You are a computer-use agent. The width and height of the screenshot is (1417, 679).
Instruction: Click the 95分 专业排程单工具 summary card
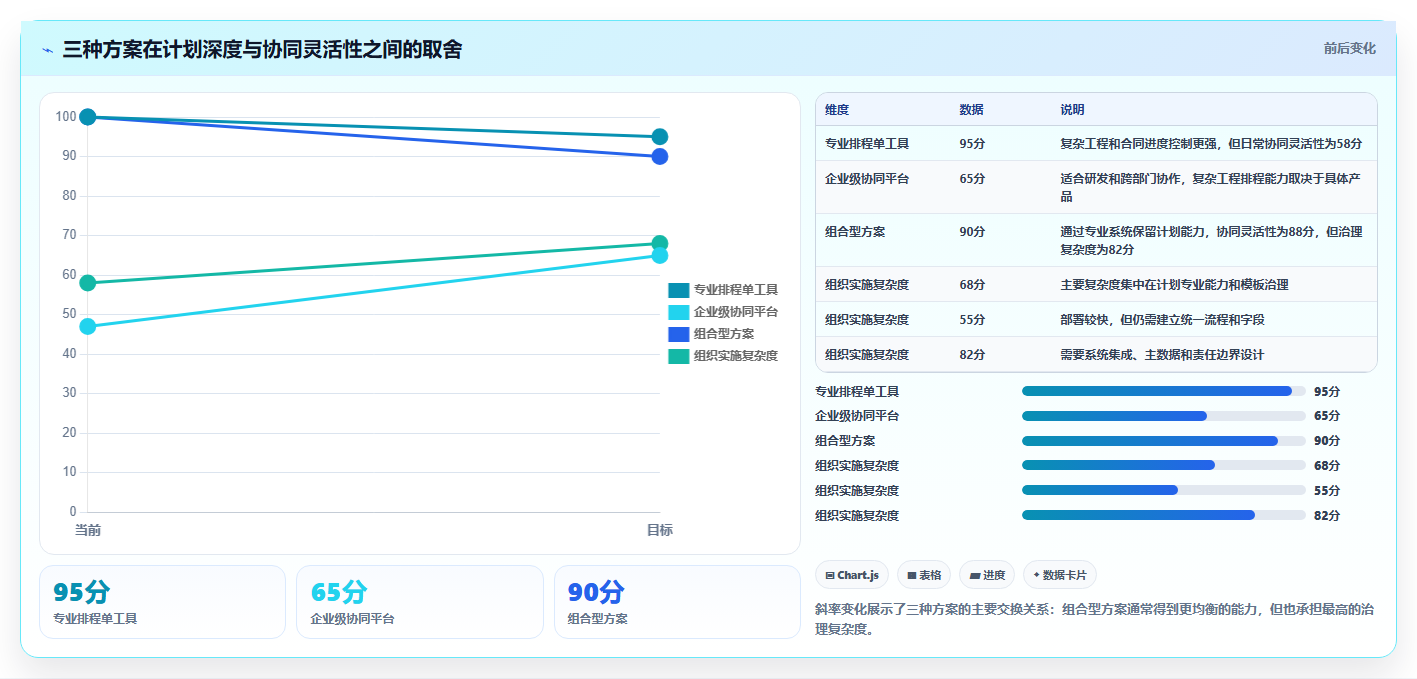162,602
